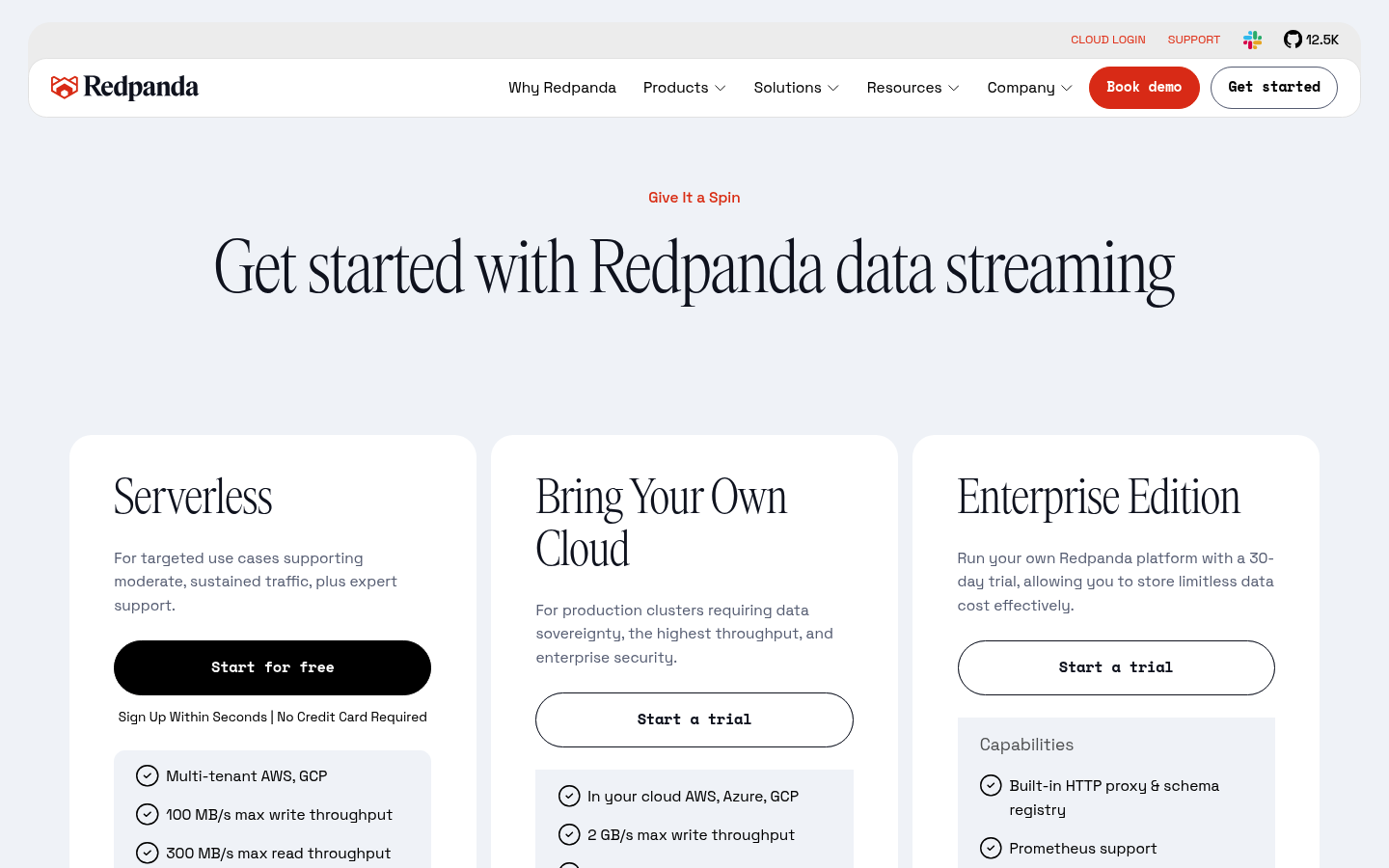Click the checkmark beside 2 GB/s max write throughput
The width and height of the screenshot is (1389, 868).
coord(569,834)
